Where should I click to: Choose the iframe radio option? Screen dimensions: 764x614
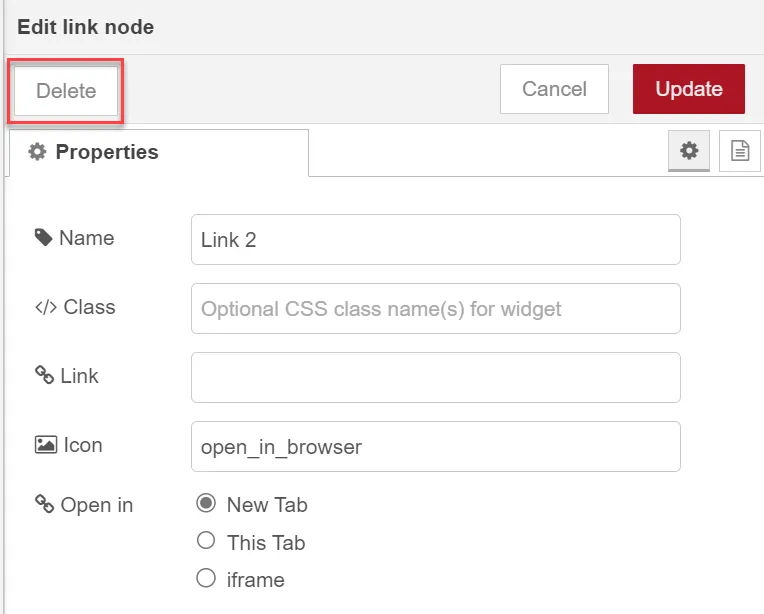coord(206,578)
